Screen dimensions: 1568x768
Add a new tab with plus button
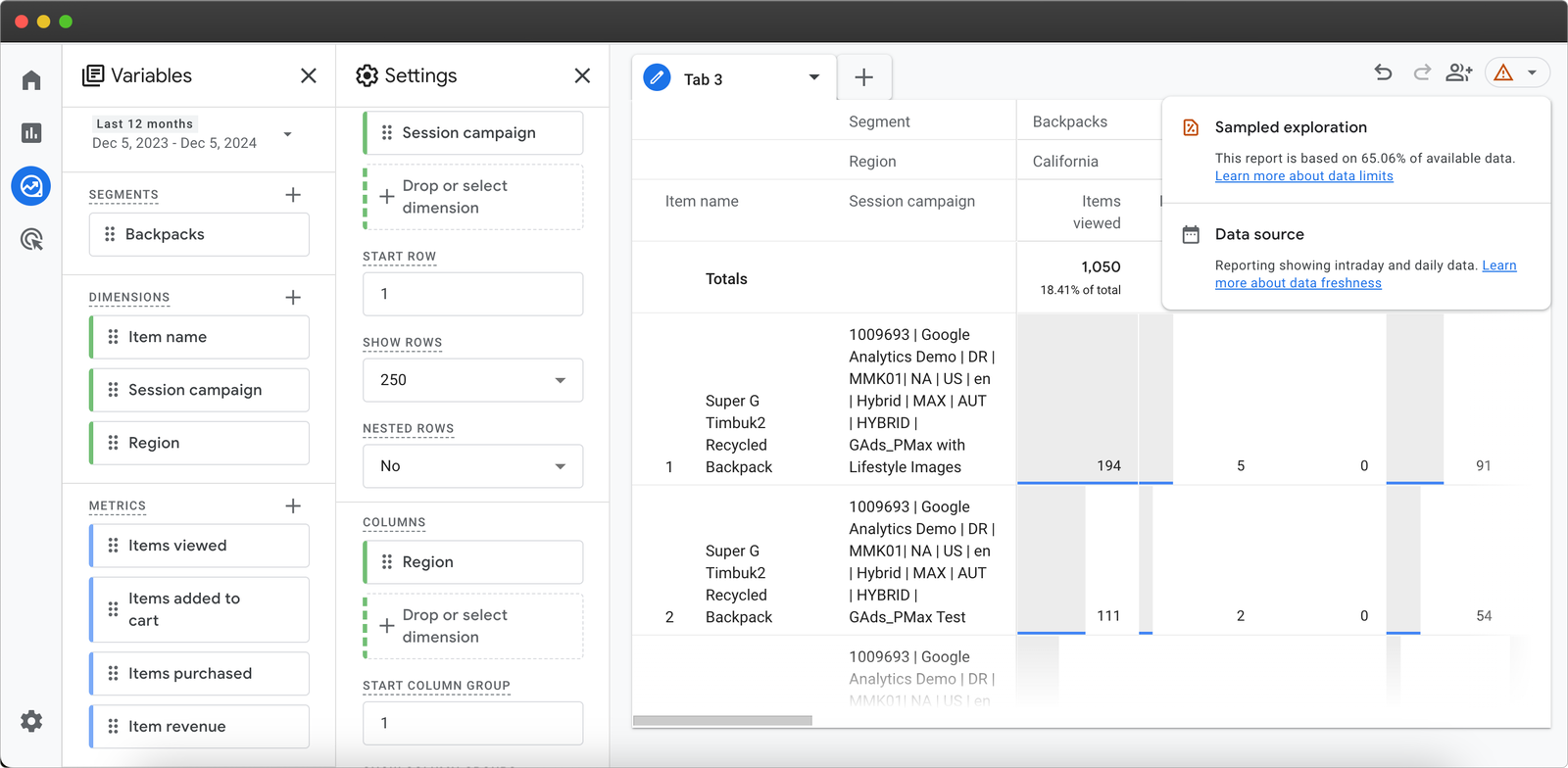click(863, 78)
